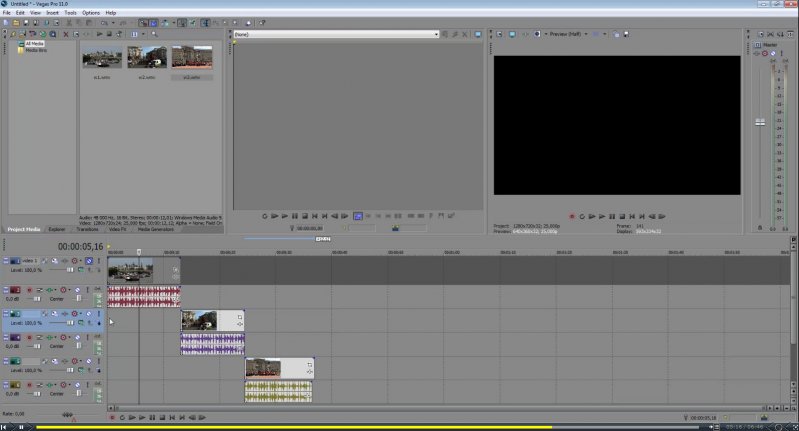This screenshot has width=799, height=431.
Task: Select the All Media folder
Action: tap(34, 44)
